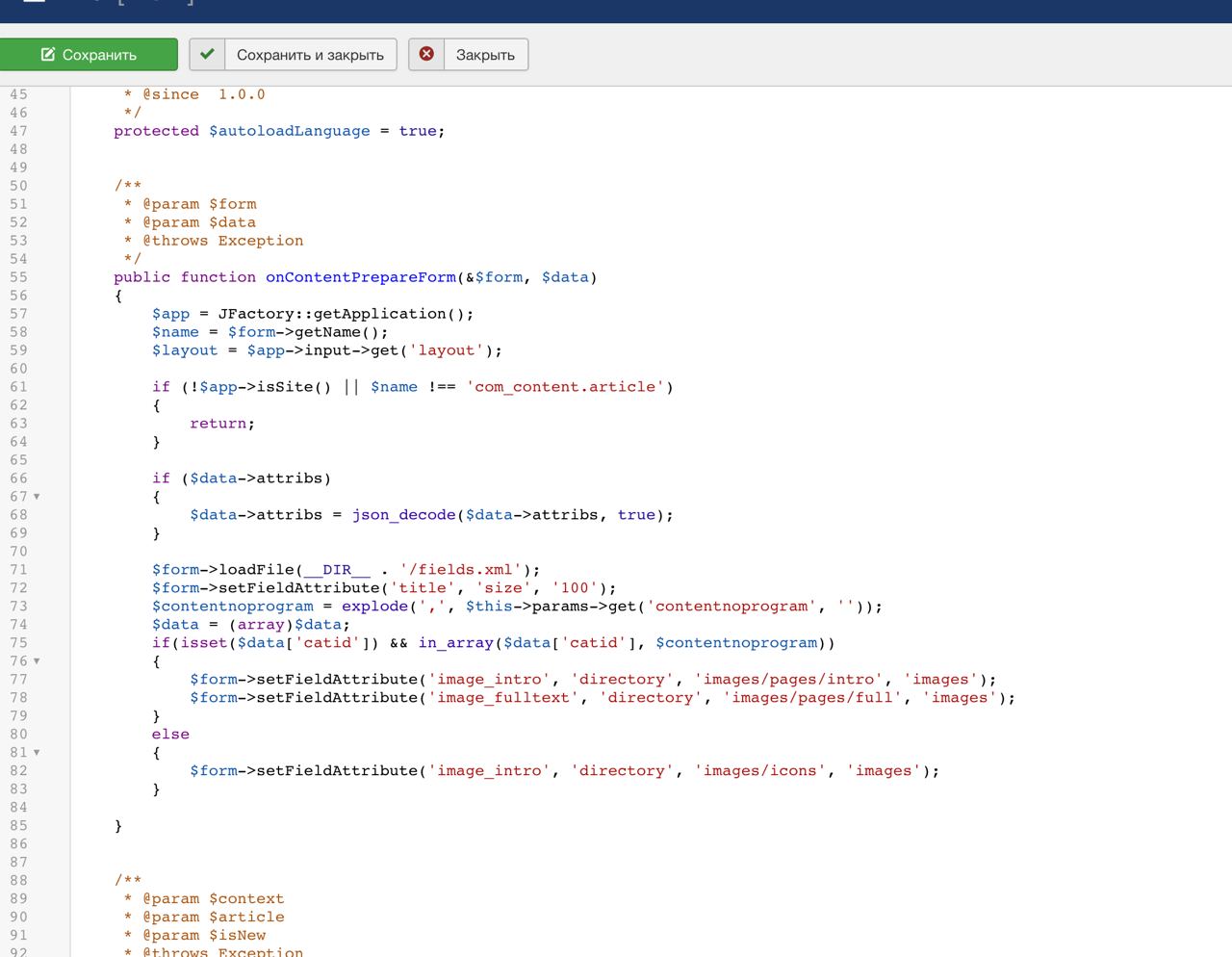Click line number 71 in the gutter
The height and width of the screenshot is (957, 1232).
[19, 570]
